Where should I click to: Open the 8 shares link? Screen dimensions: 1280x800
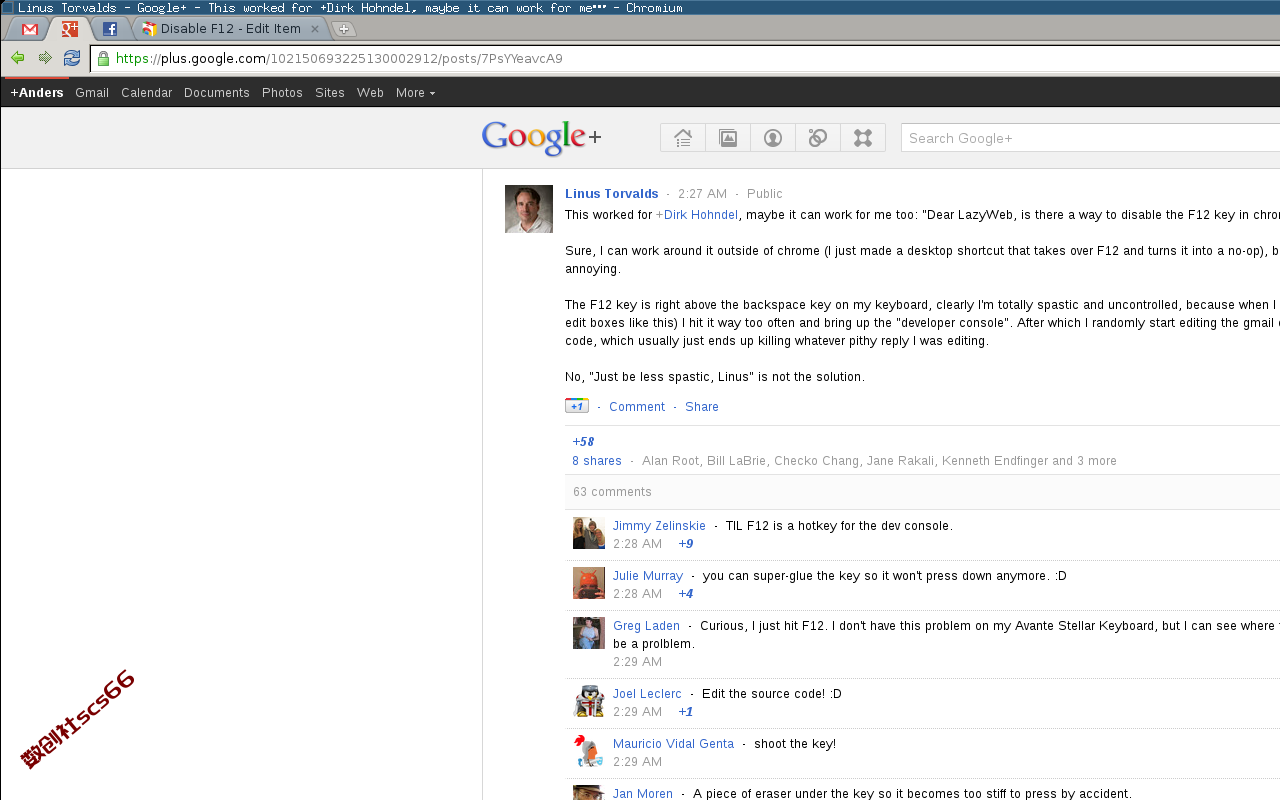[x=597, y=461]
